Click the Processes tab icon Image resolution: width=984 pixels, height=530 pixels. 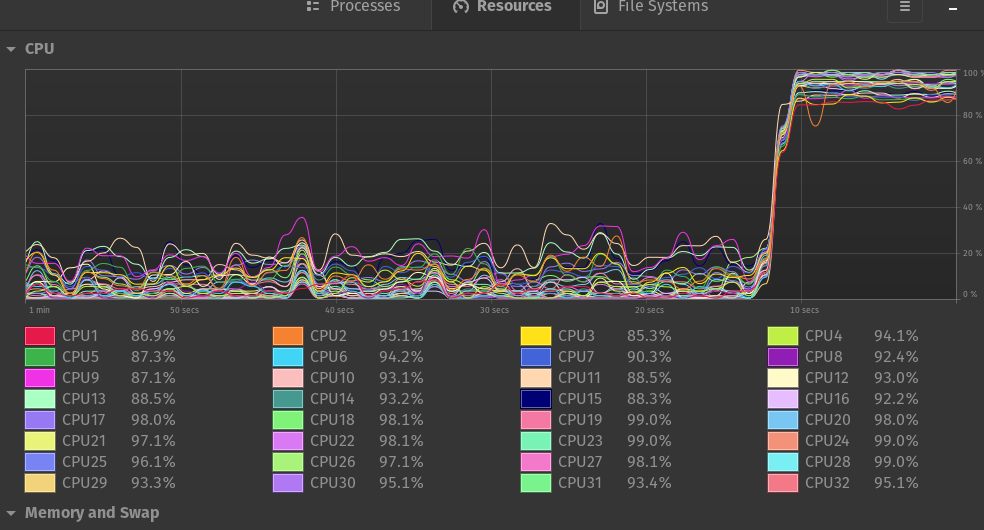(313, 7)
